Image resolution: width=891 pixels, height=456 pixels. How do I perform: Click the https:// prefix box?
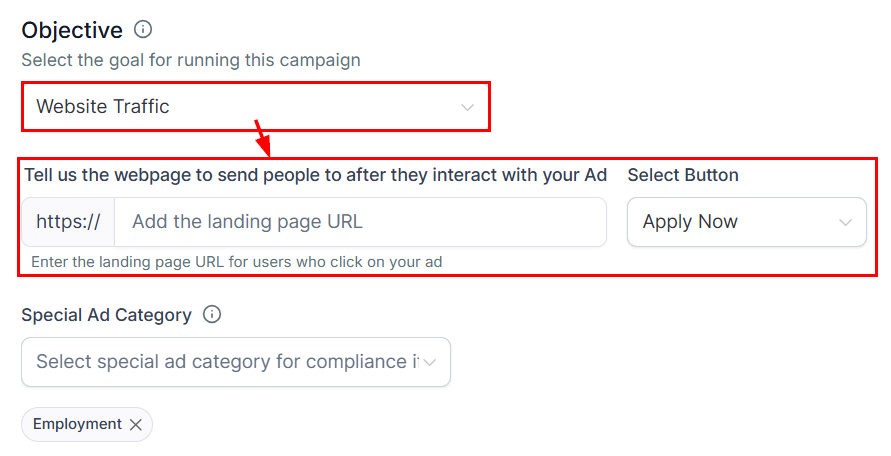(x=68, y=222)
